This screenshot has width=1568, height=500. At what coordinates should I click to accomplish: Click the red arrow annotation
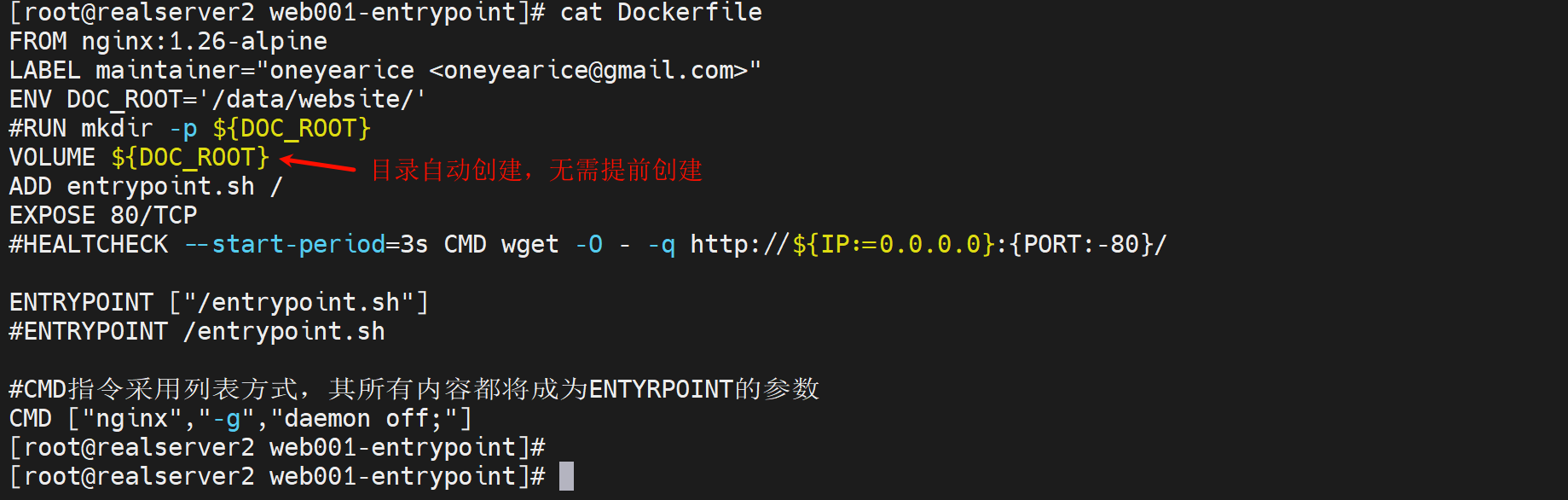318,163
